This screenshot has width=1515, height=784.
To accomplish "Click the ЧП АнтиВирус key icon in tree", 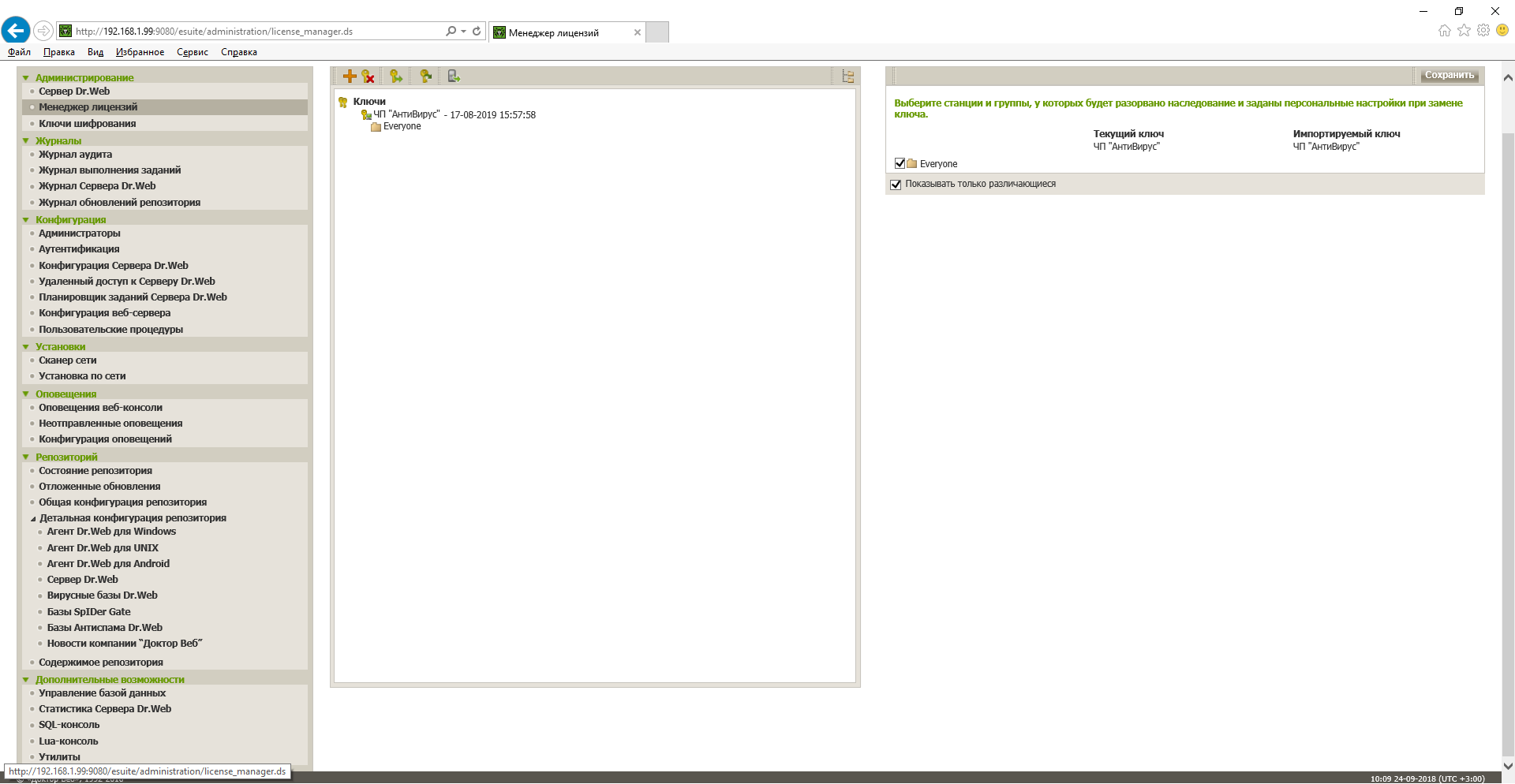I will pos(366,115).
